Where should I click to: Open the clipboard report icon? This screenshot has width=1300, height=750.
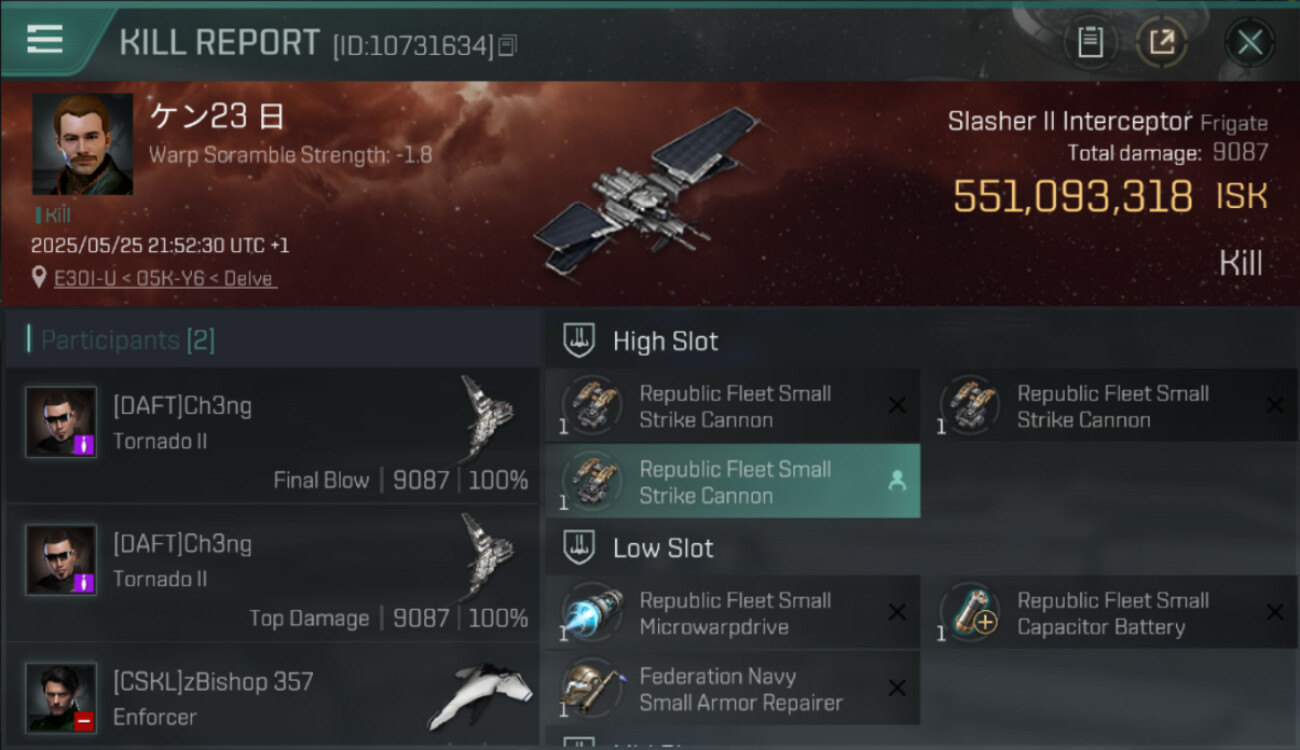coord(1090,42)
